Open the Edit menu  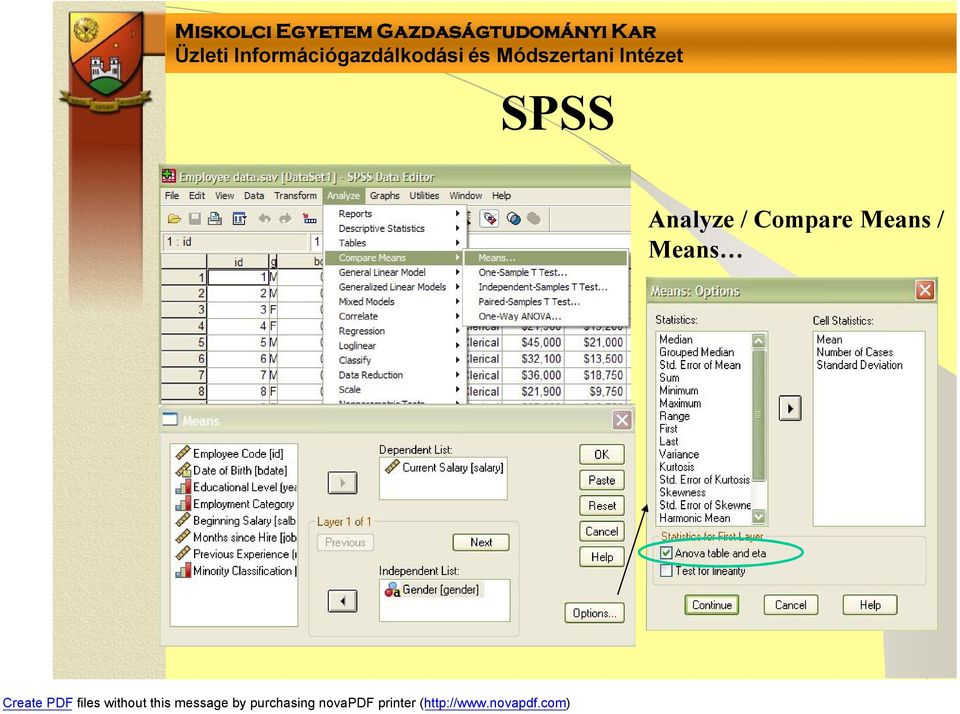click(x=197, y=196)
